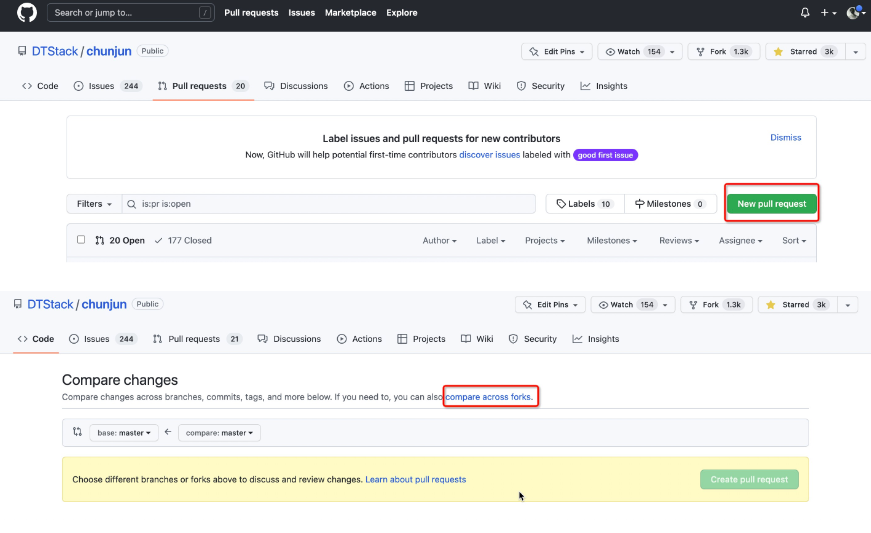Show the 20 Open pull requests

(x=119, y=240)
